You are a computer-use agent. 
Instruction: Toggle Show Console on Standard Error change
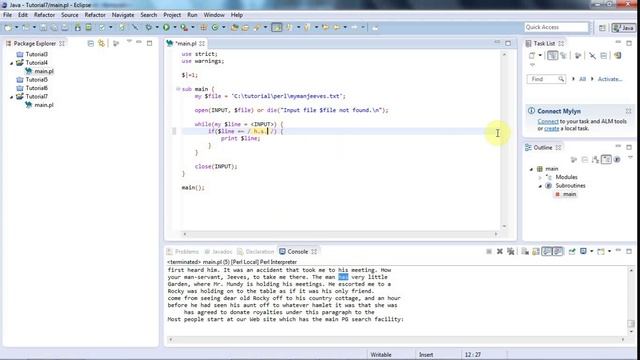pos(558,251)
